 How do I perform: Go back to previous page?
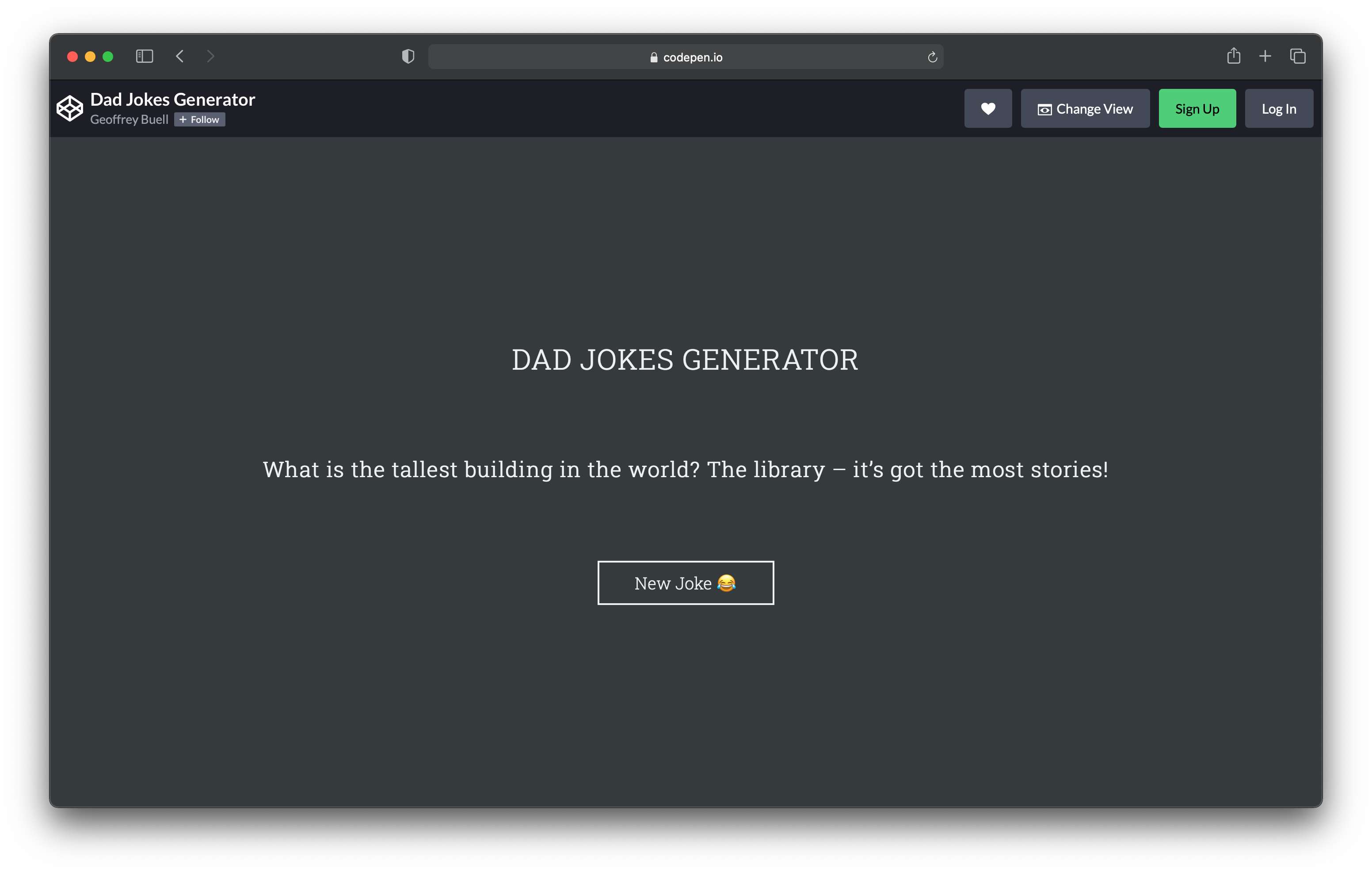tap(180, 57)
